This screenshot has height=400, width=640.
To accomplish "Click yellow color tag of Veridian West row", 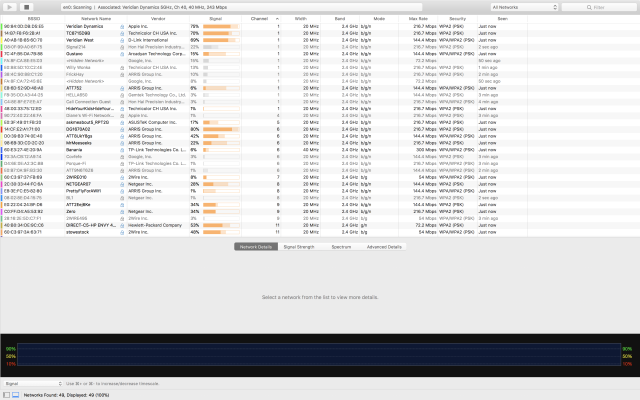I will click(x=2, y=40).
